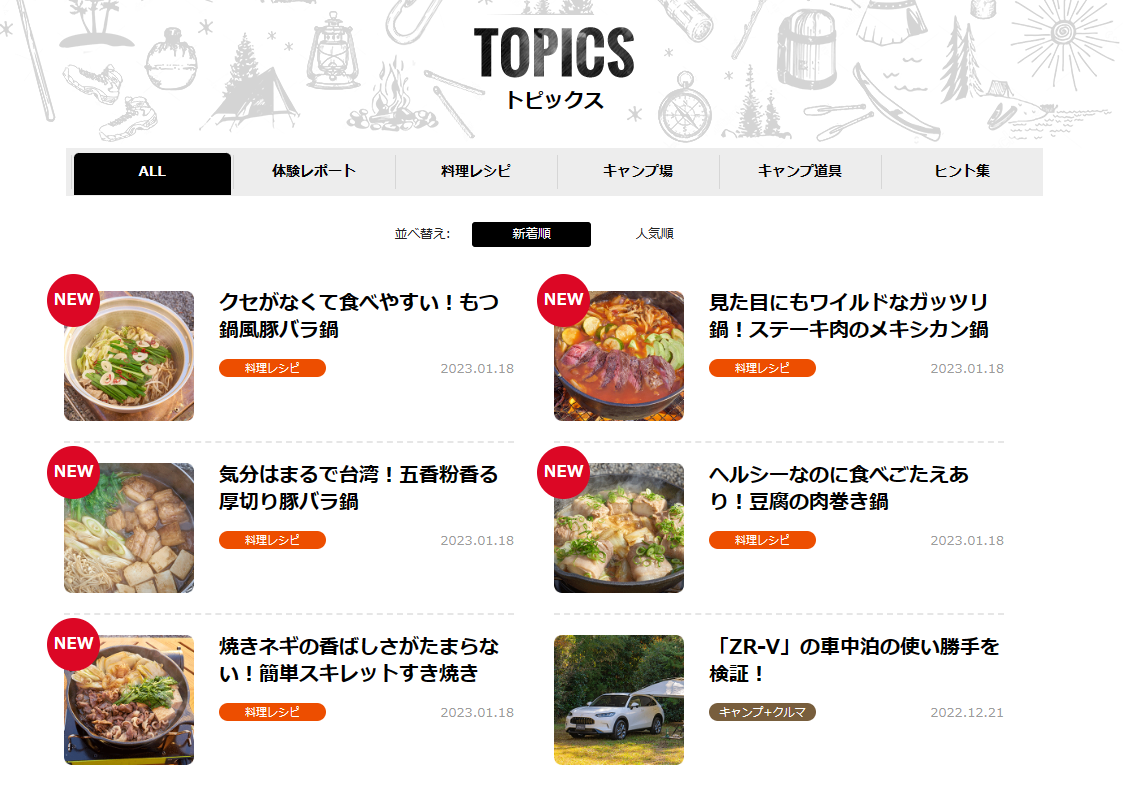1123x785 pixels.
Task: Click the 厚切り豚バラ鍋 dish photo
Action: pos(129,528)
